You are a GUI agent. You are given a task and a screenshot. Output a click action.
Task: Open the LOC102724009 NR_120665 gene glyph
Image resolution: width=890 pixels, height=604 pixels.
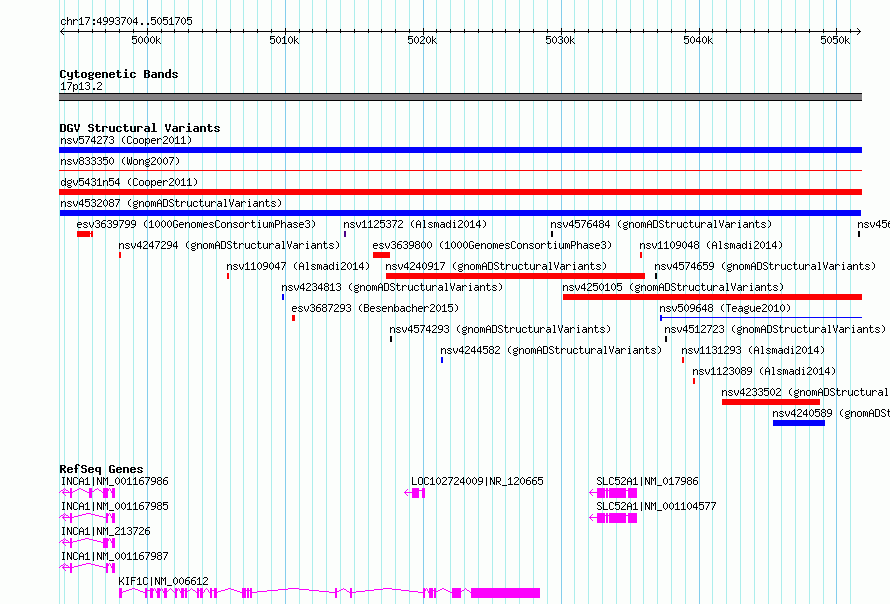point(414,493)
